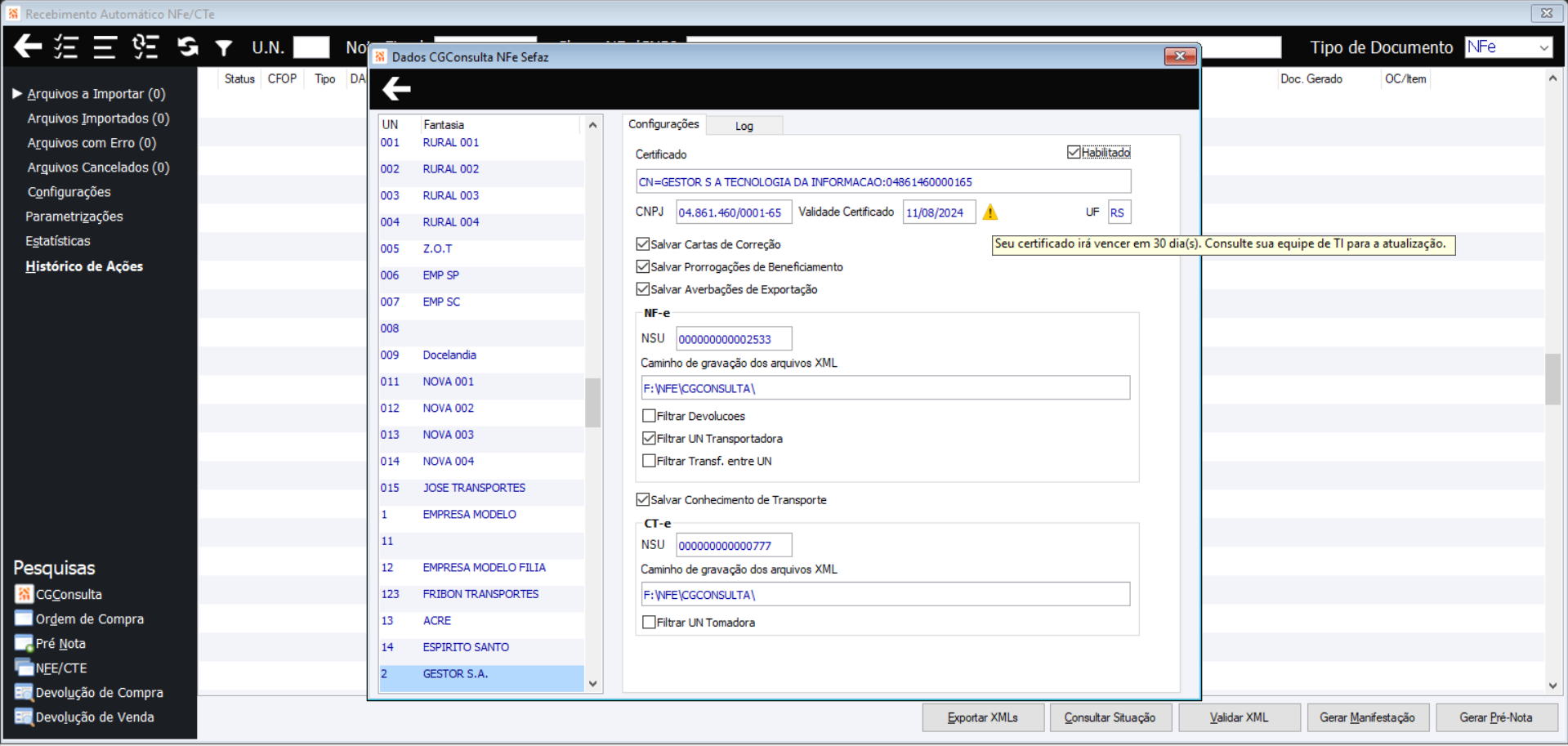The image size is (1568, 746).
Task: Click the Gerar Pré-Nota button
Action: coord(1497,717)
